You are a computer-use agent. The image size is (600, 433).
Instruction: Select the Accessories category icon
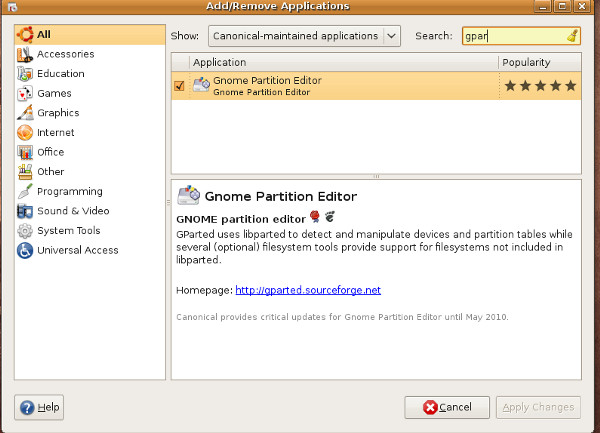(x=25, y=54)
